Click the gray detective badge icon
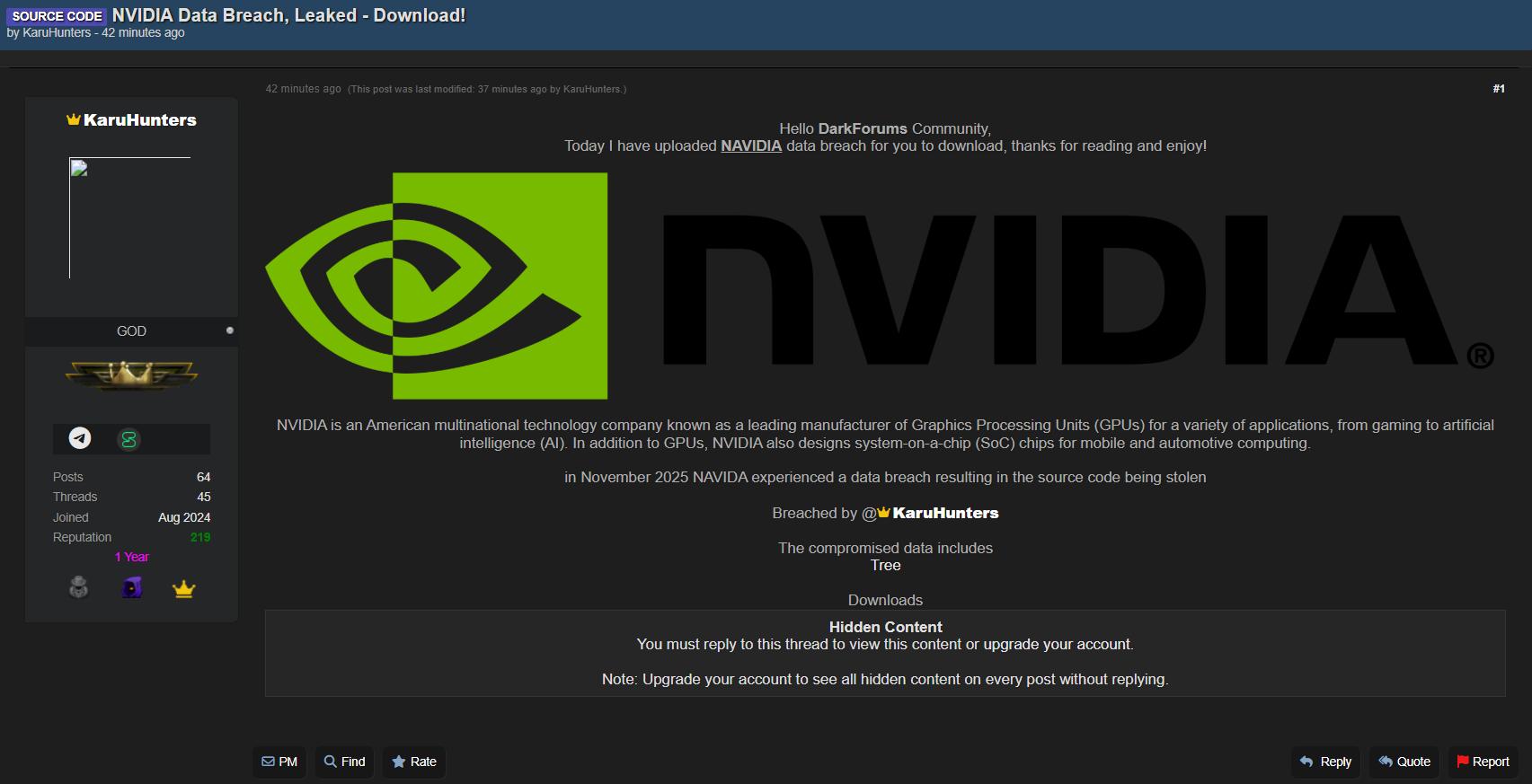This screenshot has height=784, width=1532. click(x=79, y=587)
